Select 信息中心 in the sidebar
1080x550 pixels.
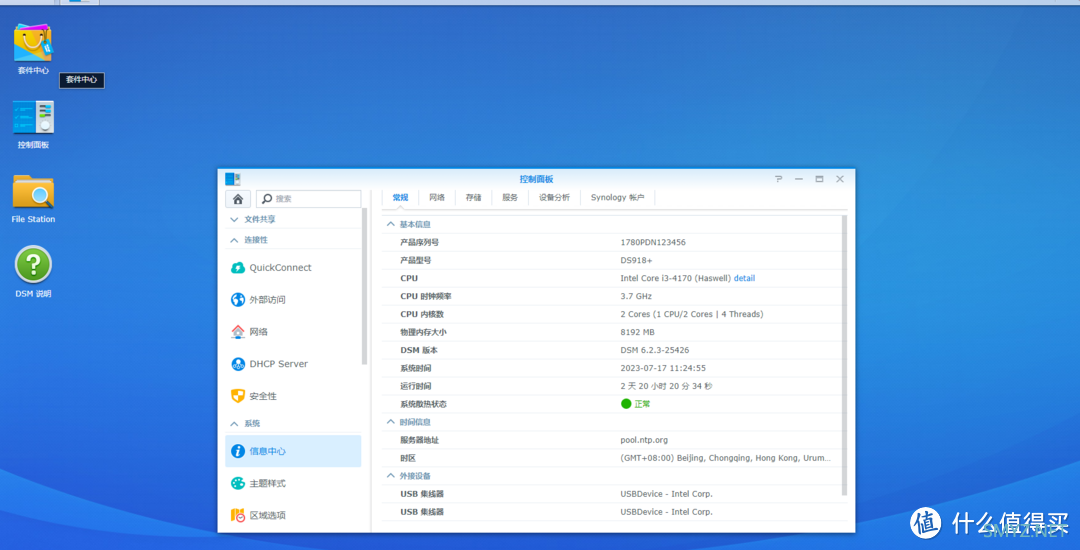pos(293,452)
